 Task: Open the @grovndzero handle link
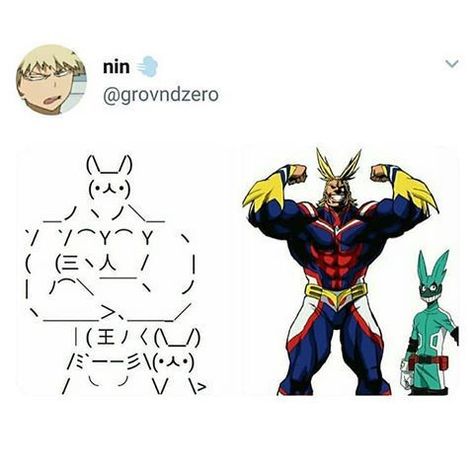(161, 95)
